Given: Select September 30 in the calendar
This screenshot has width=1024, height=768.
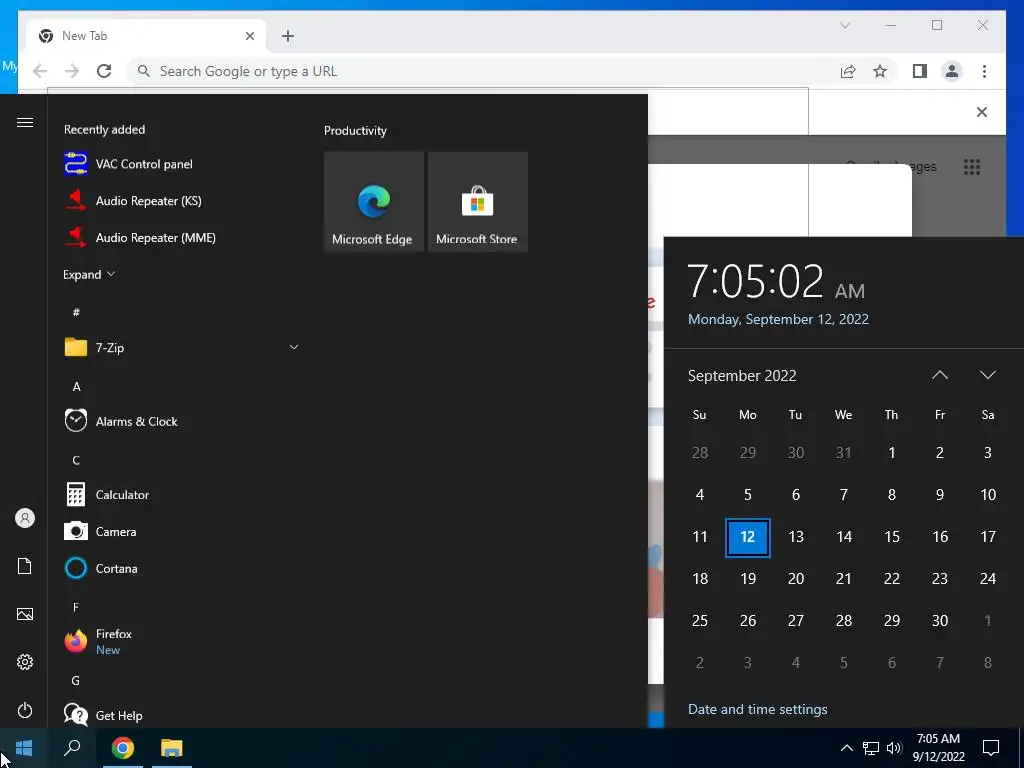Looking at the screenshot, I should pyautogui.click(x=940, y=620).
